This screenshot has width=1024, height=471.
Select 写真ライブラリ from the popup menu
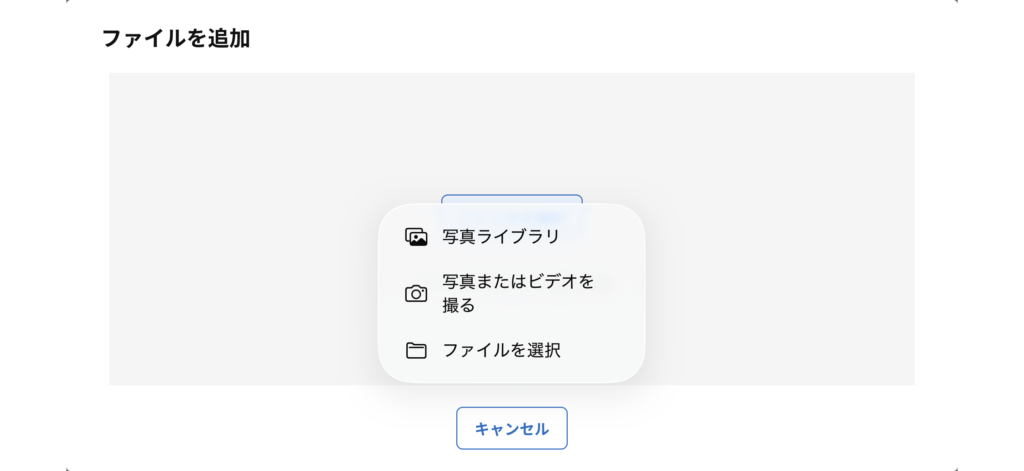[x=500, y=237]
